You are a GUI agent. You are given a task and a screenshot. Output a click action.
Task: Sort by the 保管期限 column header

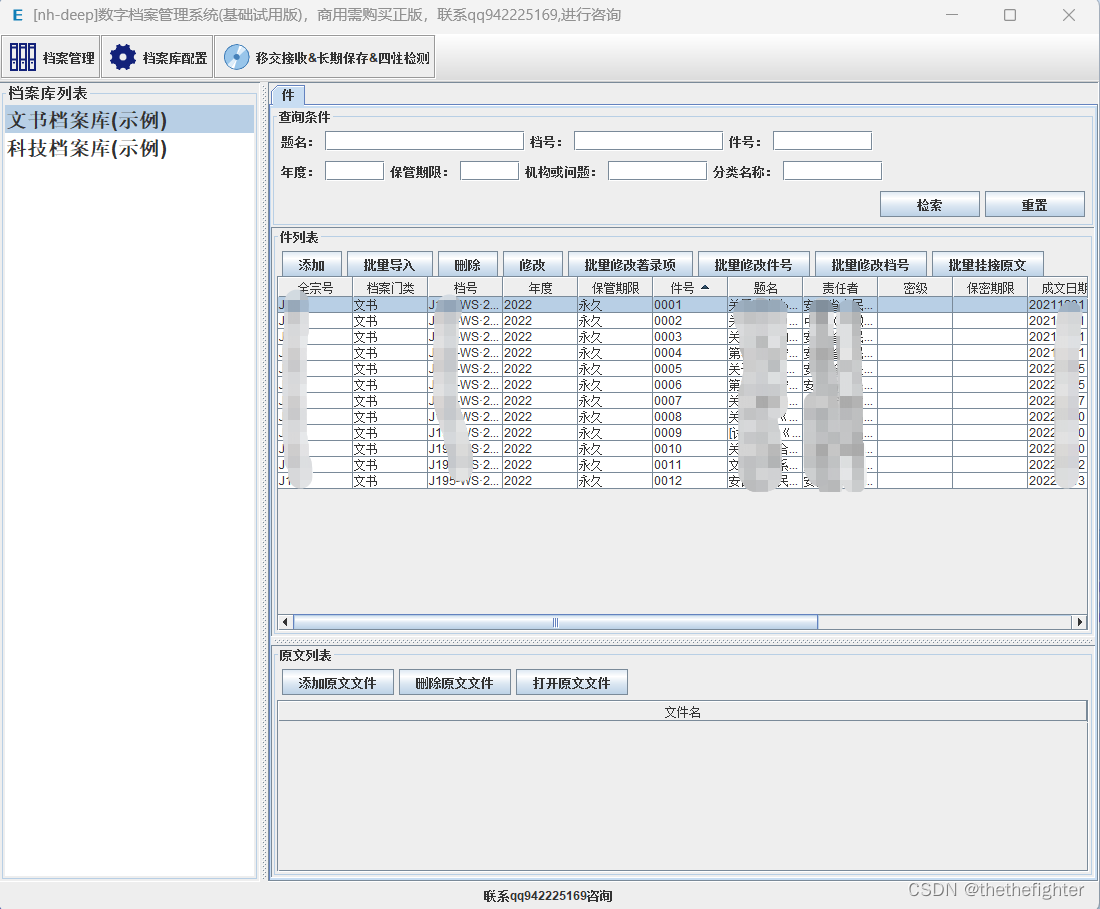[x=615, y=288]
